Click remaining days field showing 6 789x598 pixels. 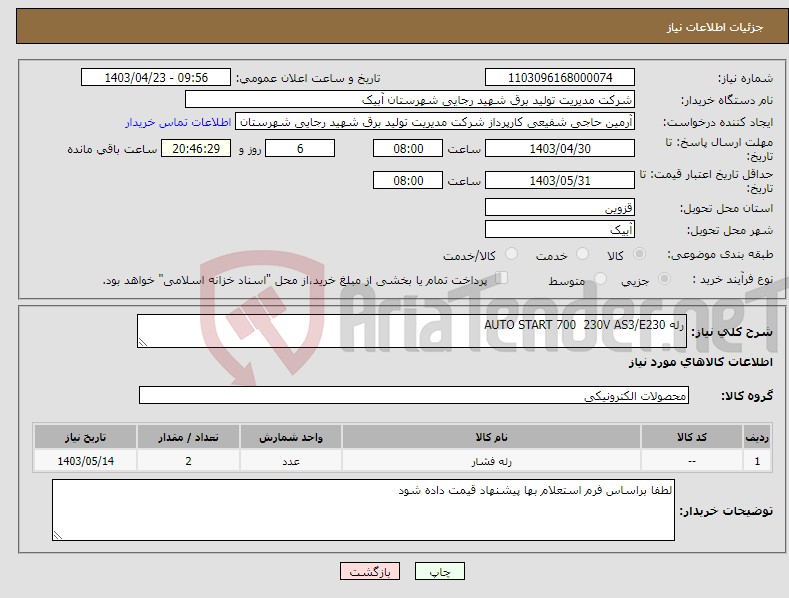[x=300, y=148]
